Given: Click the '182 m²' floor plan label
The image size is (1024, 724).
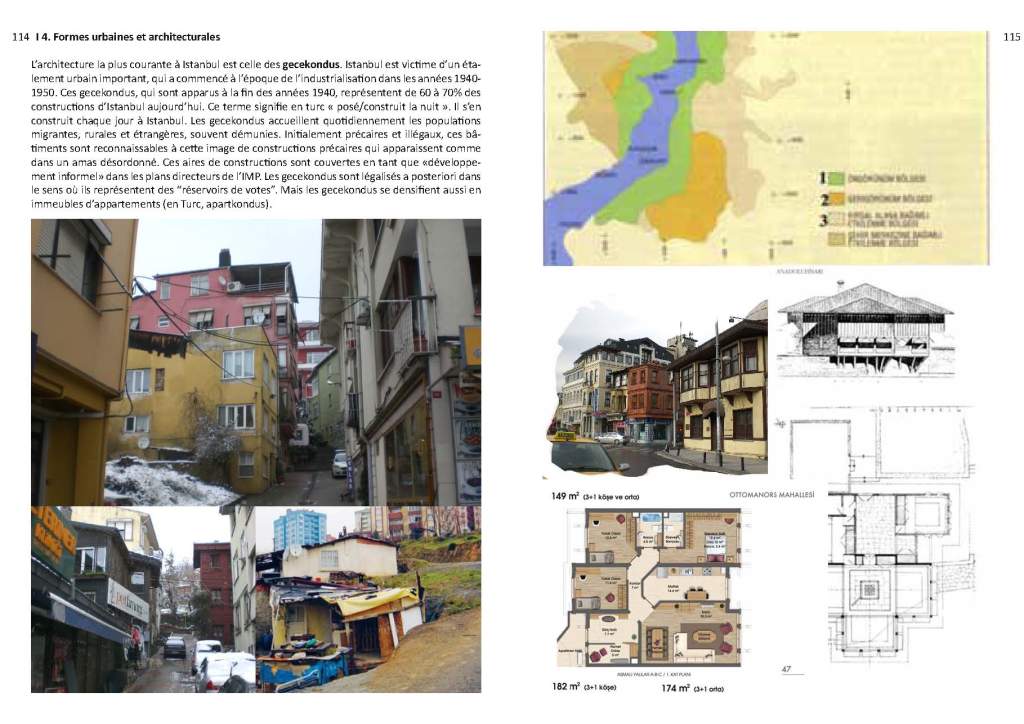Looking at the screenshot, I should tap(566, 687).
